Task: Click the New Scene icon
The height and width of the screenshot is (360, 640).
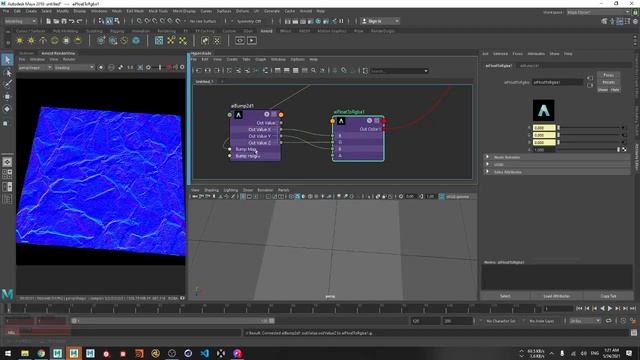Action: coord(49,21)
